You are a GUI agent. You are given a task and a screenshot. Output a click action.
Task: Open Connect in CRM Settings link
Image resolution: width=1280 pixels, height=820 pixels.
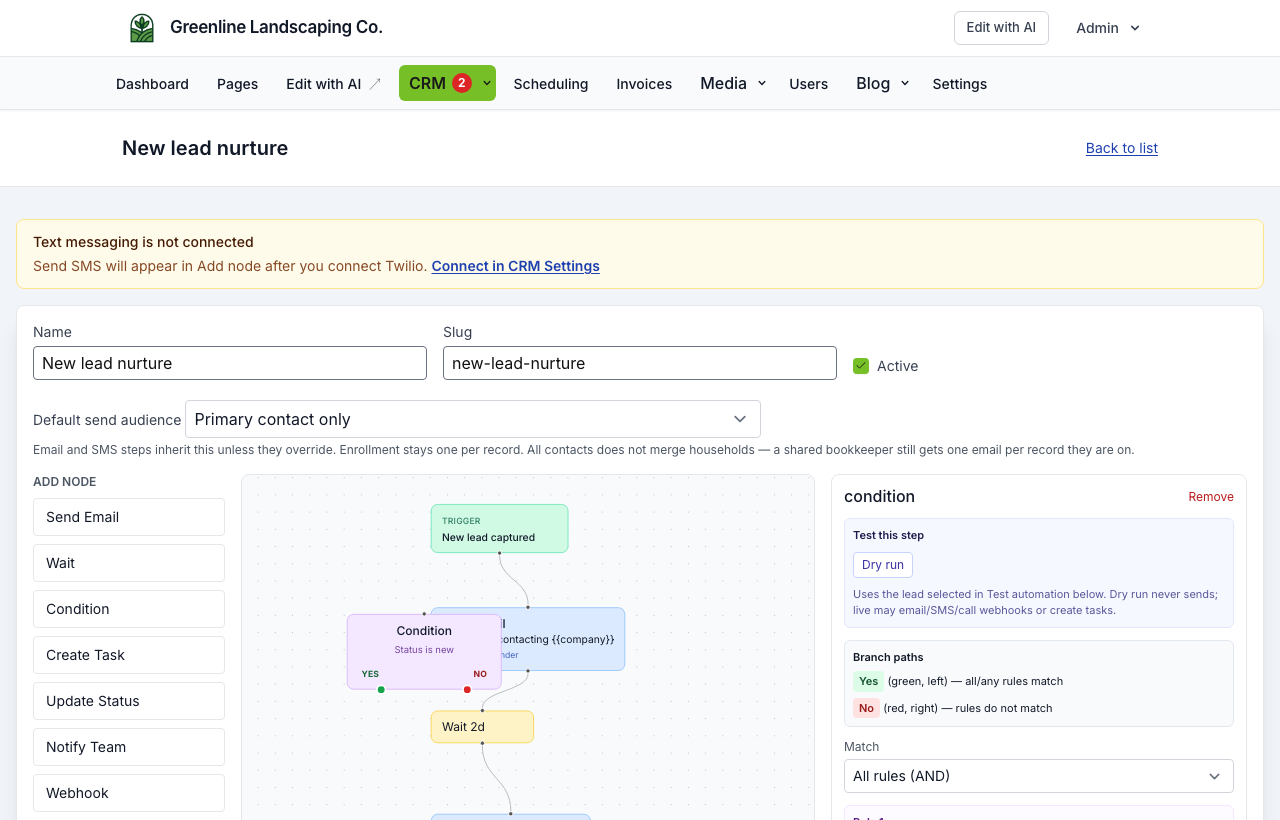(x=515, y=266)
